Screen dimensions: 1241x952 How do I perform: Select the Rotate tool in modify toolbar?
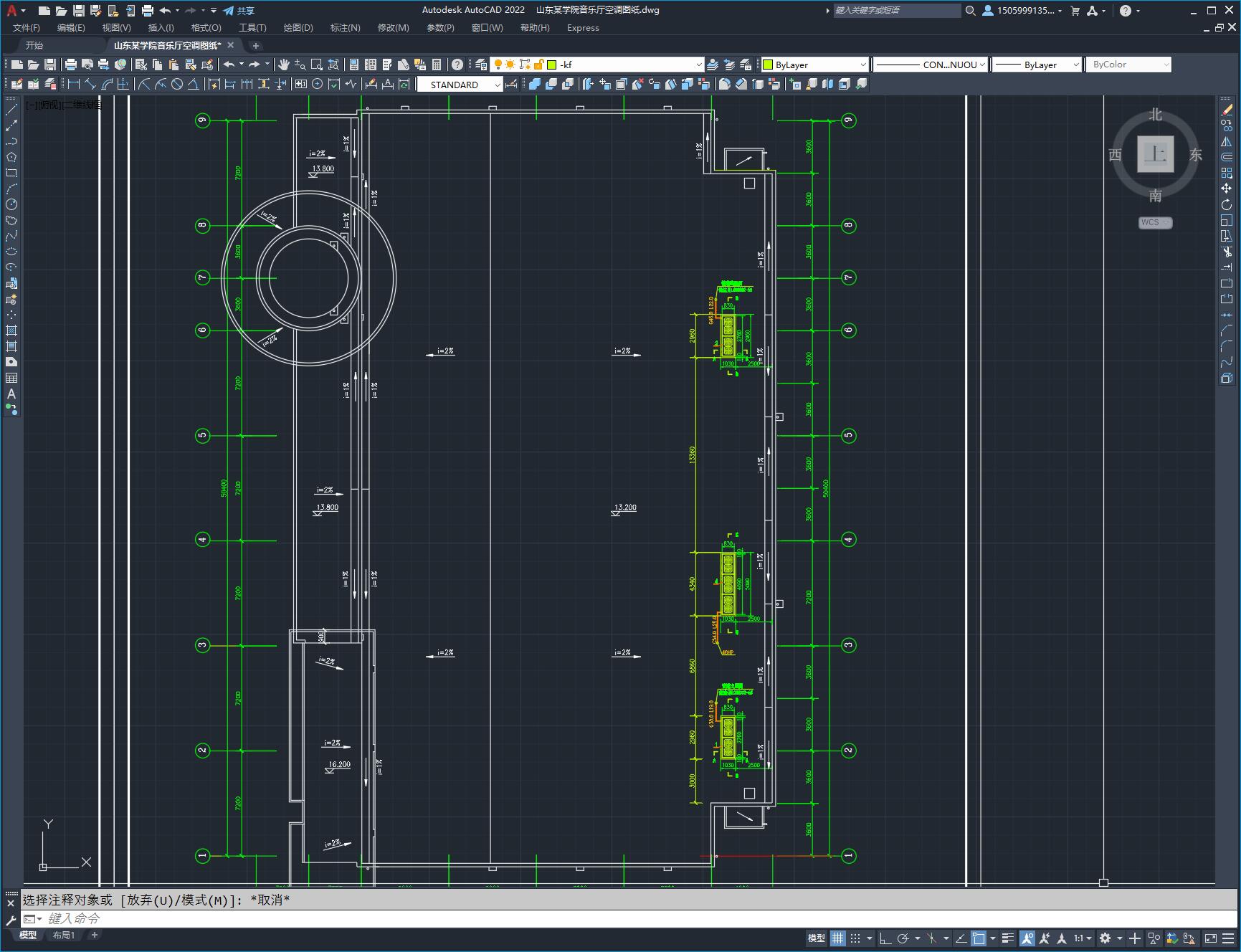click(1227, 204)
